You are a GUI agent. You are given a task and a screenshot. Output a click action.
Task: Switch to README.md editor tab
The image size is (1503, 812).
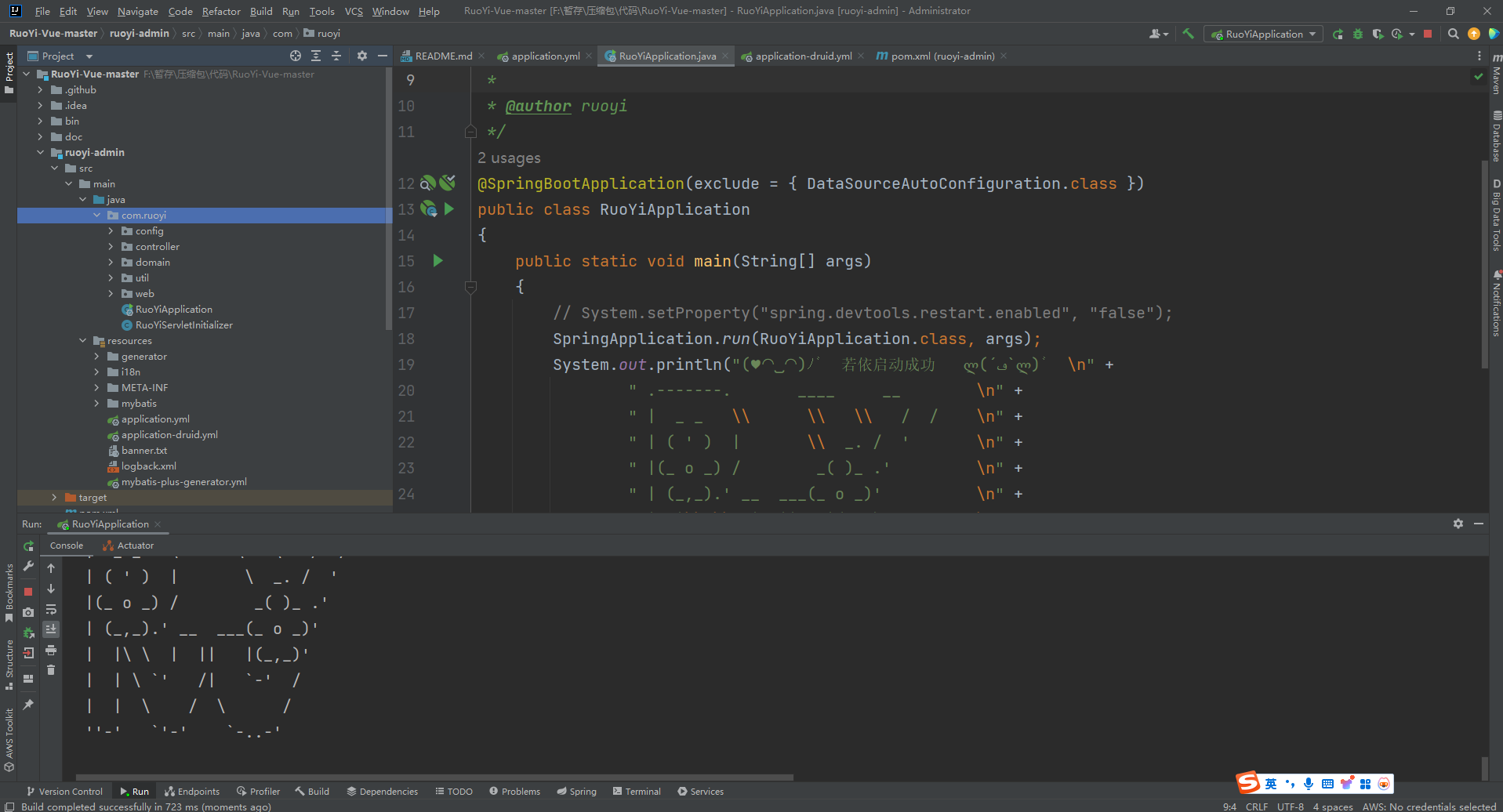pos(443,56)
